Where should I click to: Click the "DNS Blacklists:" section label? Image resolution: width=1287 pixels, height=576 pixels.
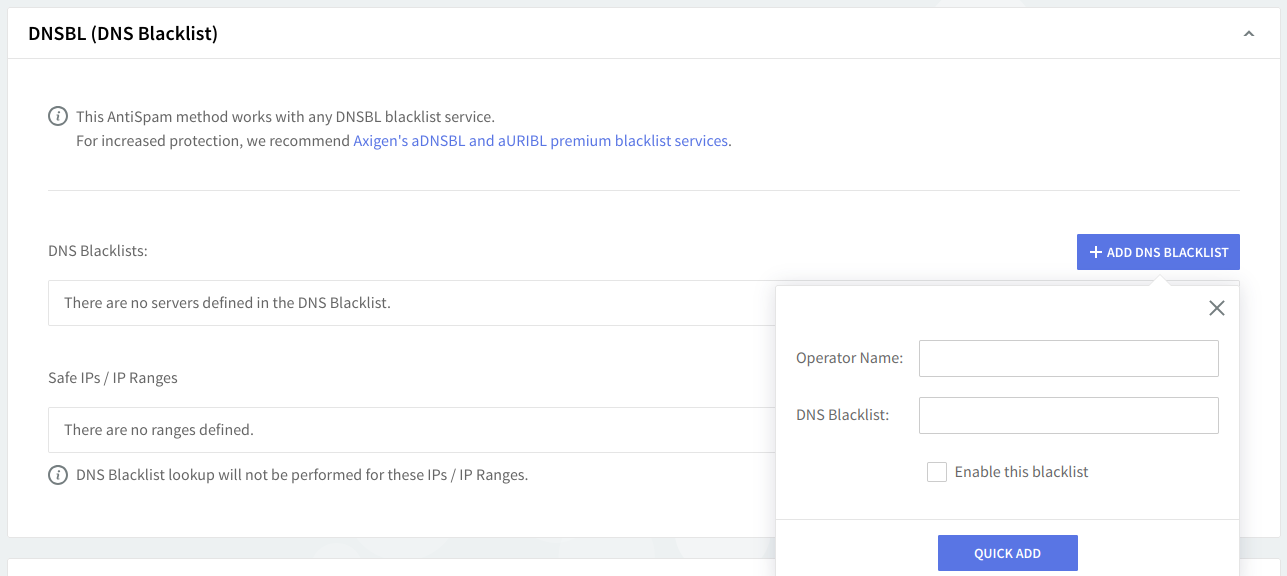pyautogui.click(x=98, y=251)
